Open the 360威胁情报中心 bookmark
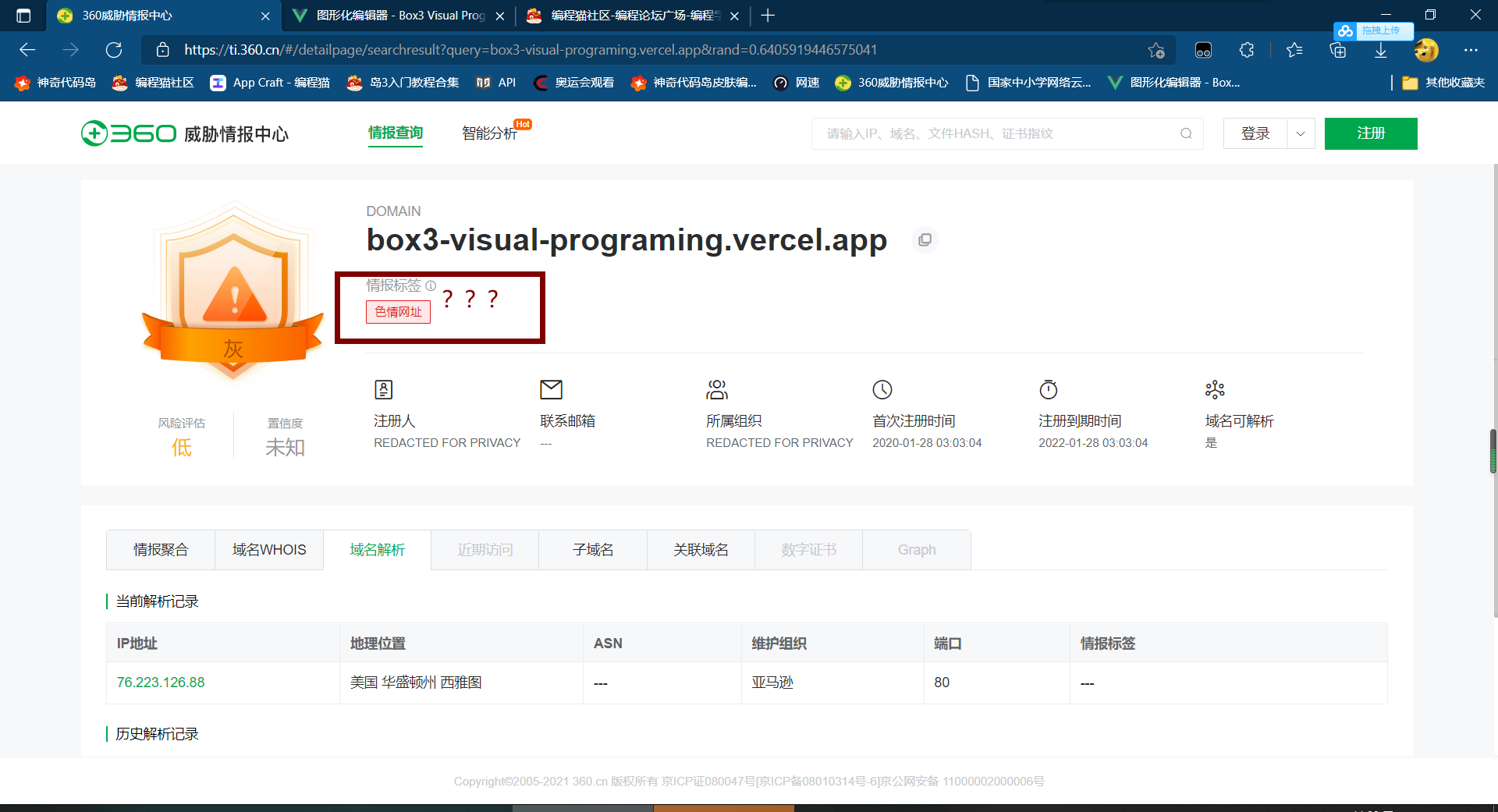1498x812 pixels. [x=892, y=83]
